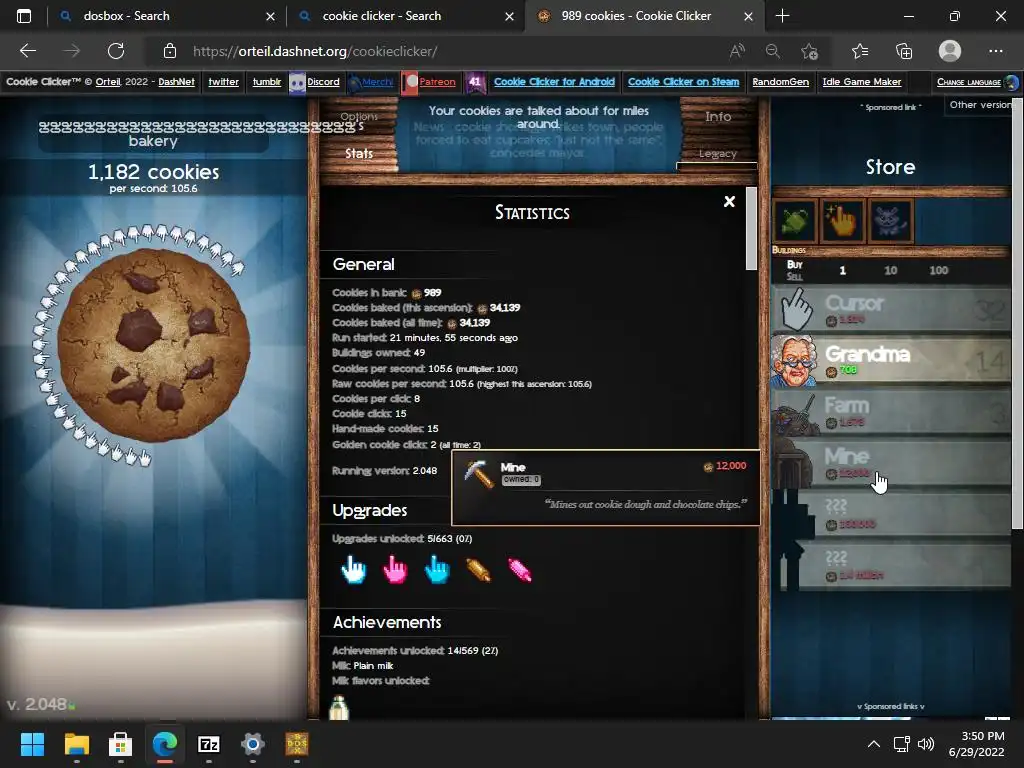The image size is (1024, 768).
Task: Click the pink cursor upgrade icon
Action: click(x=395, y=569)
